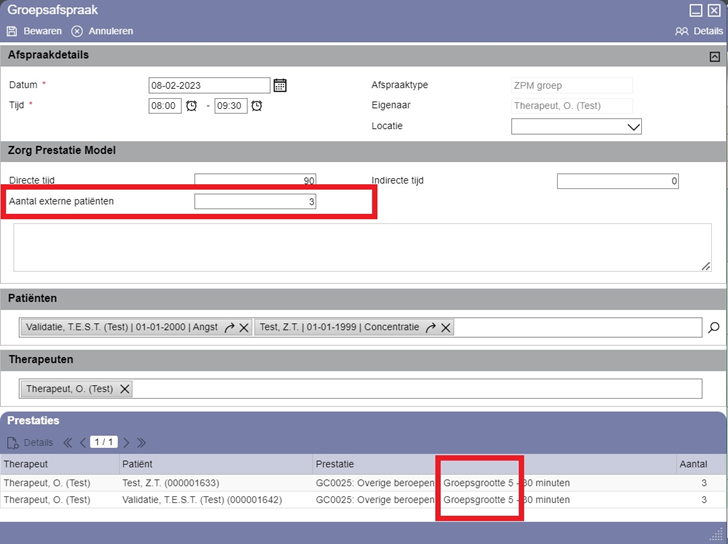The width and height of the screenshot is (728, 544).
Task: Click the patient search magnifier icon
Action: 713,327
